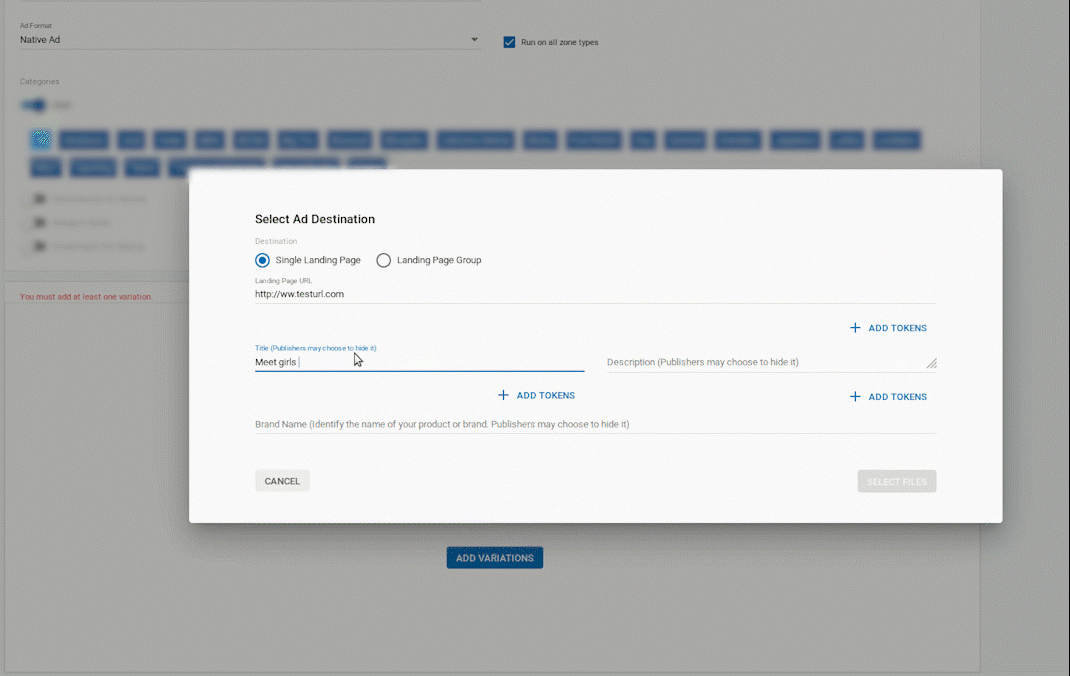The image size is (1070, 676).
Task: Click plus icon beside top ADD TOKENS
Action: [855, 327]
